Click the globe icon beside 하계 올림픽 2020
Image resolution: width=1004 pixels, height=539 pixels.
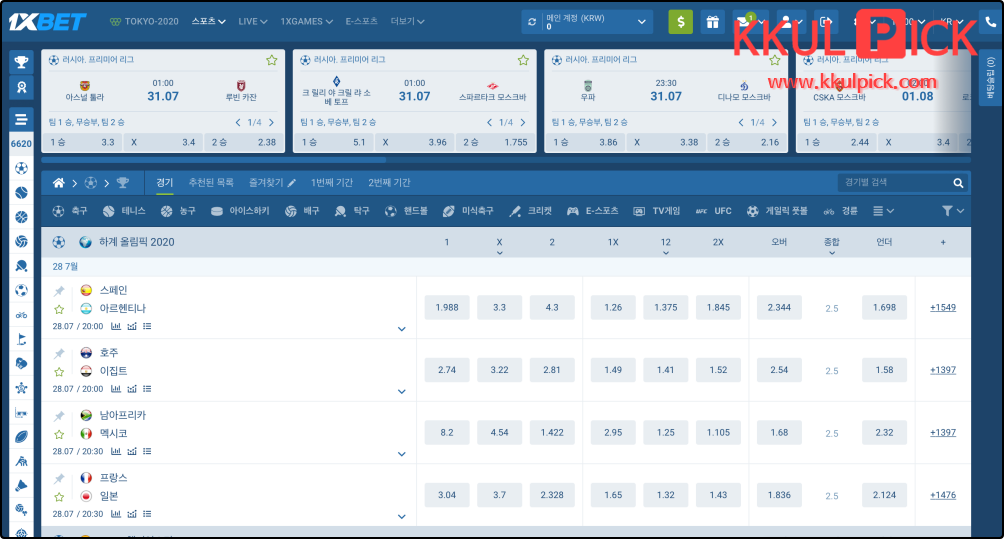coord(85,242)
